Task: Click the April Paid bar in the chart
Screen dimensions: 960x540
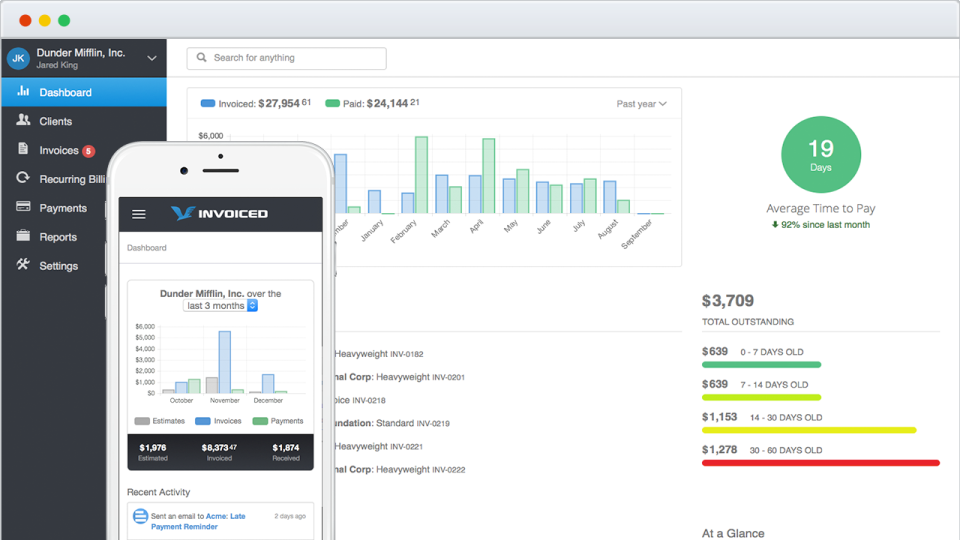Action: pos(489,176)
